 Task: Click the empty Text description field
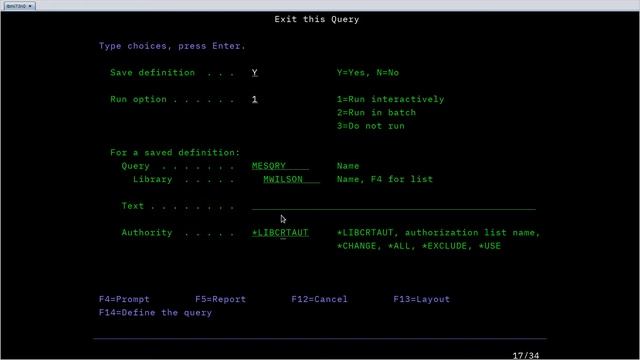click(x=393, y=206)
